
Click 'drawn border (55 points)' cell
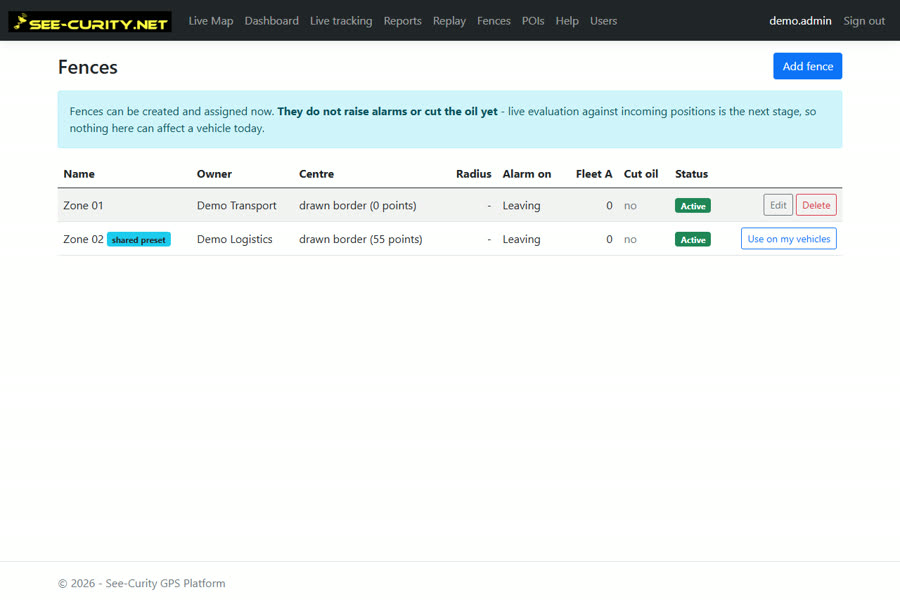pos(360,239)
